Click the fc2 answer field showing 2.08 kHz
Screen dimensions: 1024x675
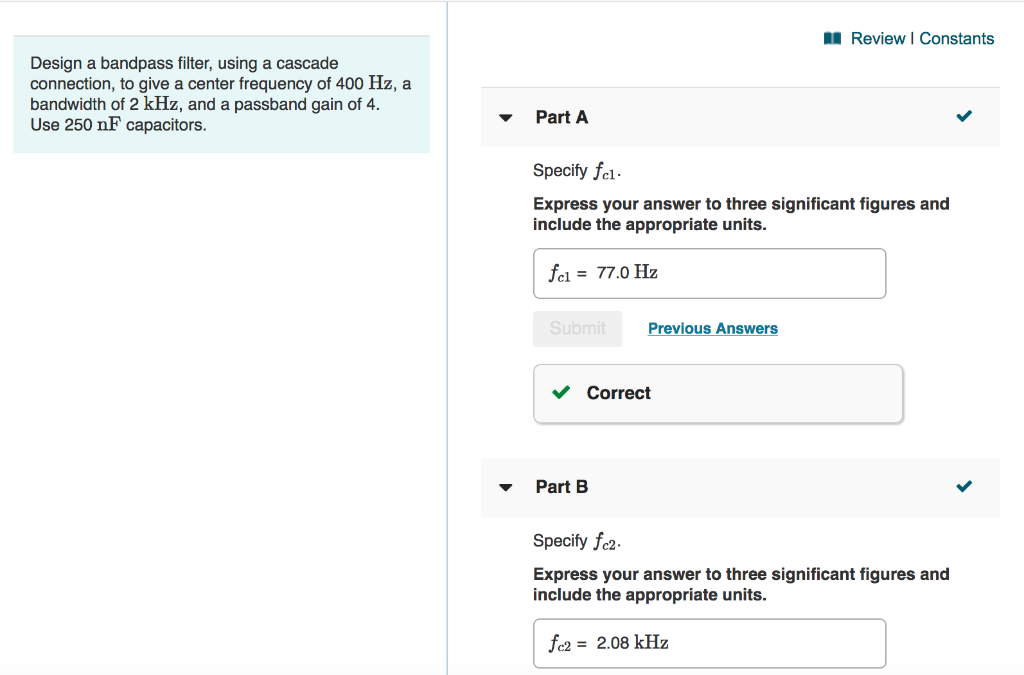pyautogui.click(x=709, y=643)
